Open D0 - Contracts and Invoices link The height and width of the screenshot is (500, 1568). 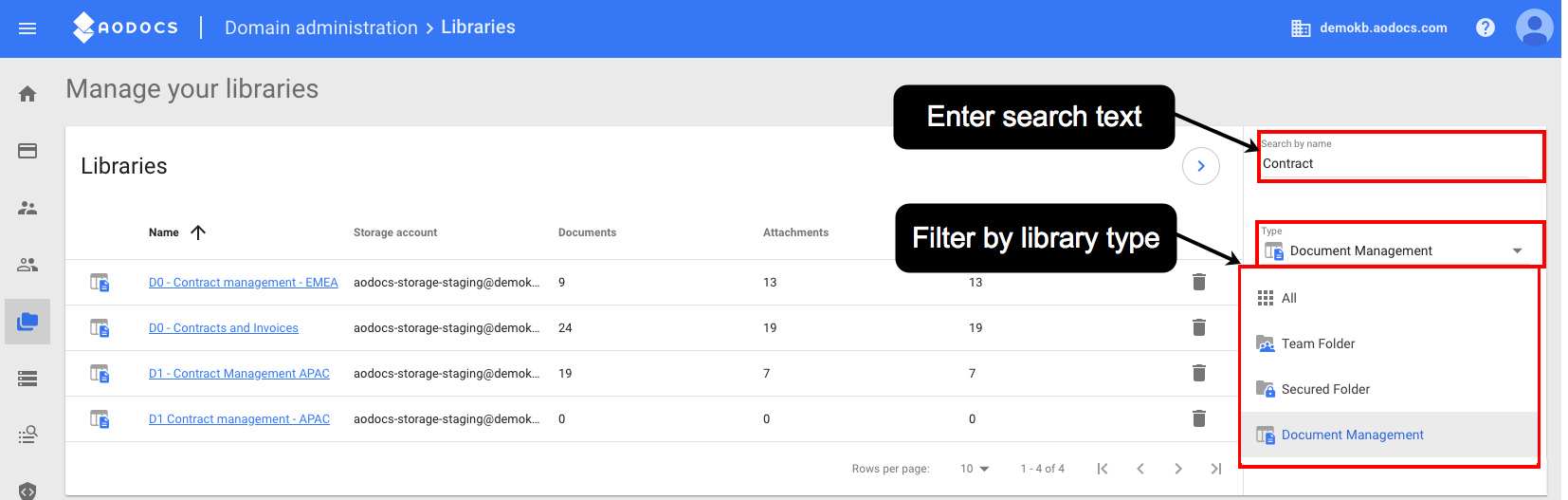224,328
